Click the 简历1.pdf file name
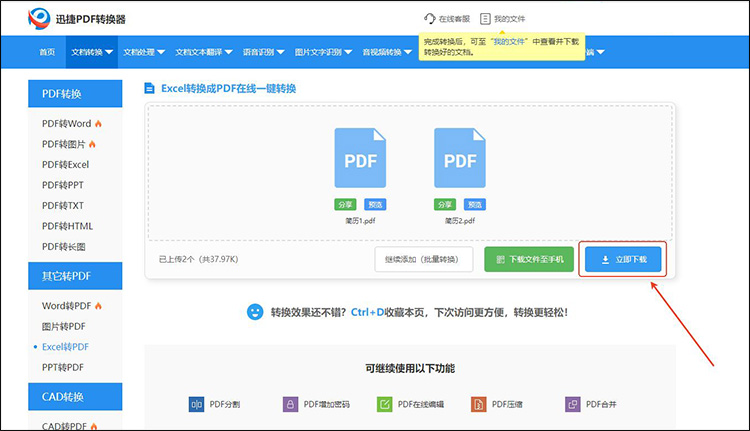 pyautogui.click(x=360, y=221)
